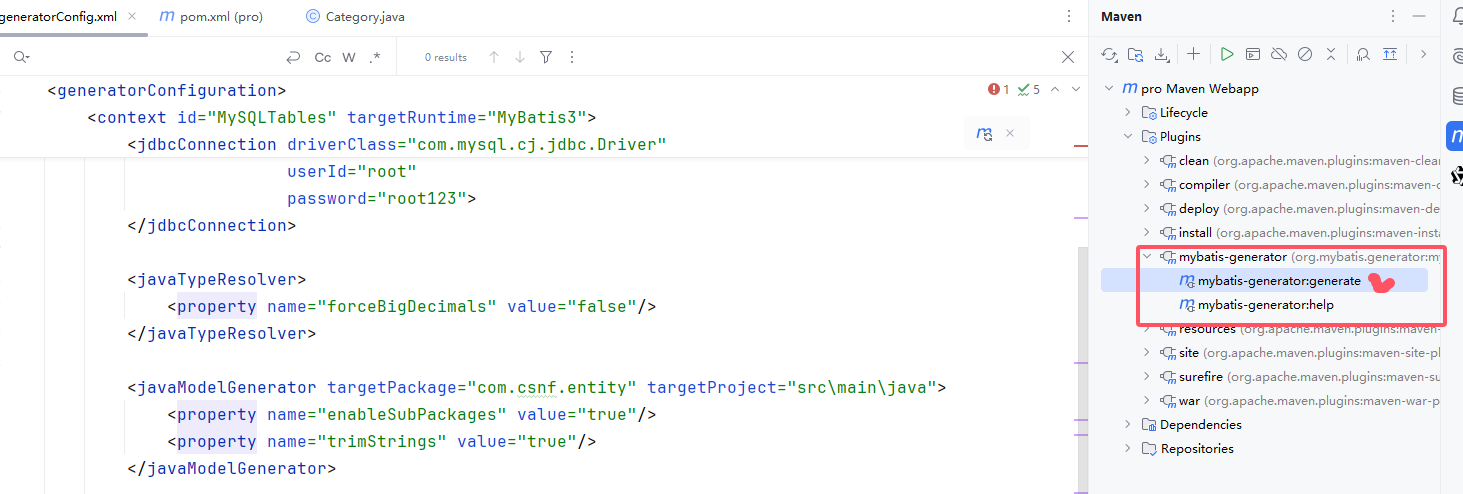The image size is (1463, 494).
Task: Add Maven project with plus icon
Action: pyautogui.click(x=1194, y=54)
